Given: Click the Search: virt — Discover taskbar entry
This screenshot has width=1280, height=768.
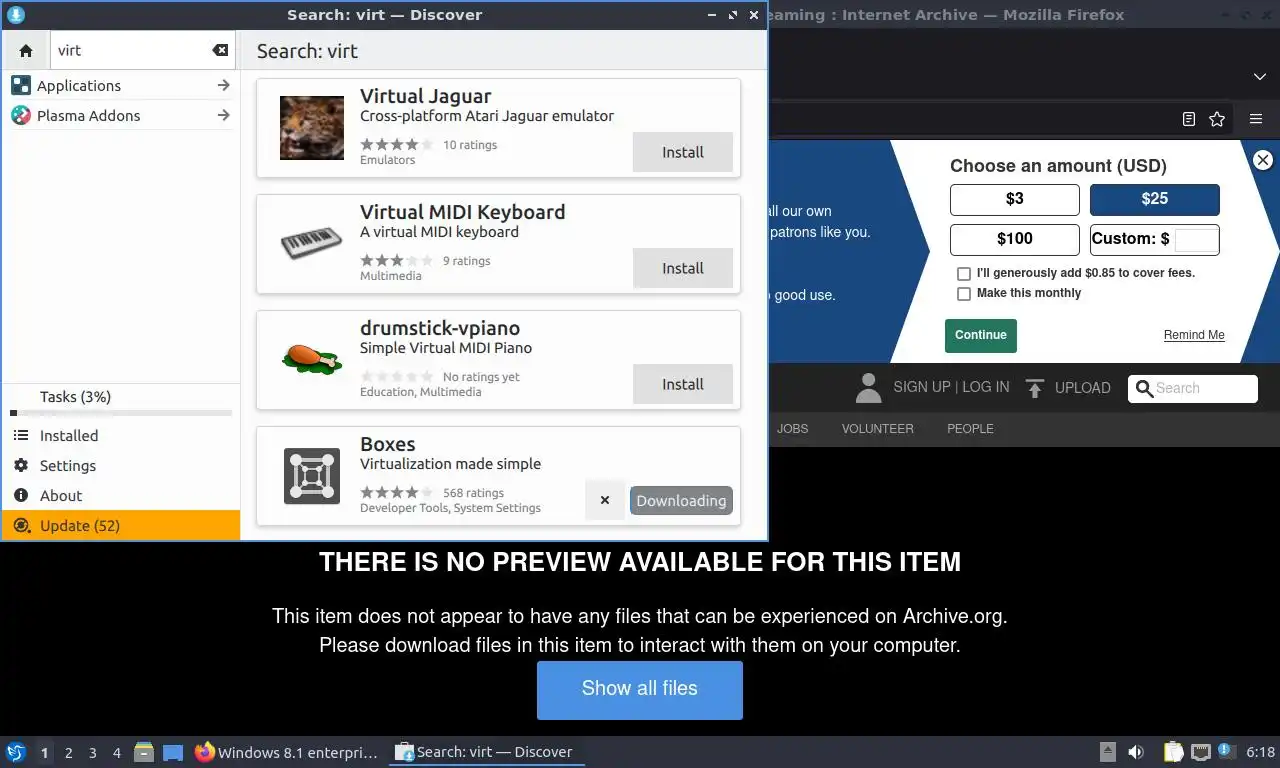Looking at the screenshot, I should click(x=486, y=752).
